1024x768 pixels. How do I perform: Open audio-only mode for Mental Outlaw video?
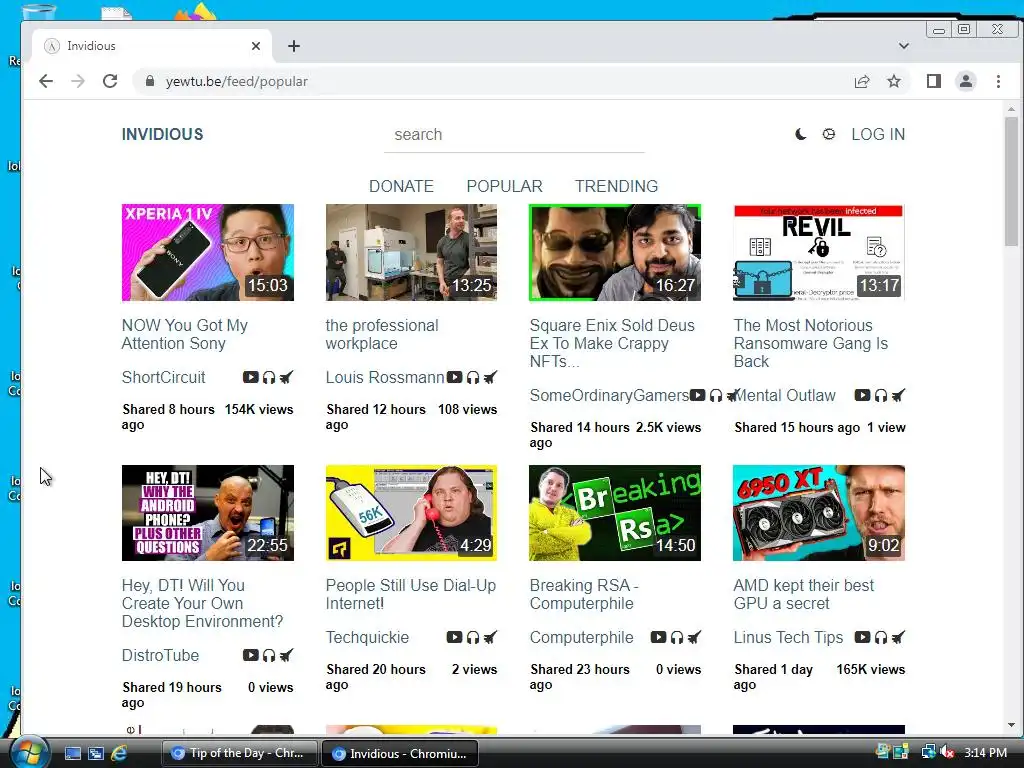[881, 395]
